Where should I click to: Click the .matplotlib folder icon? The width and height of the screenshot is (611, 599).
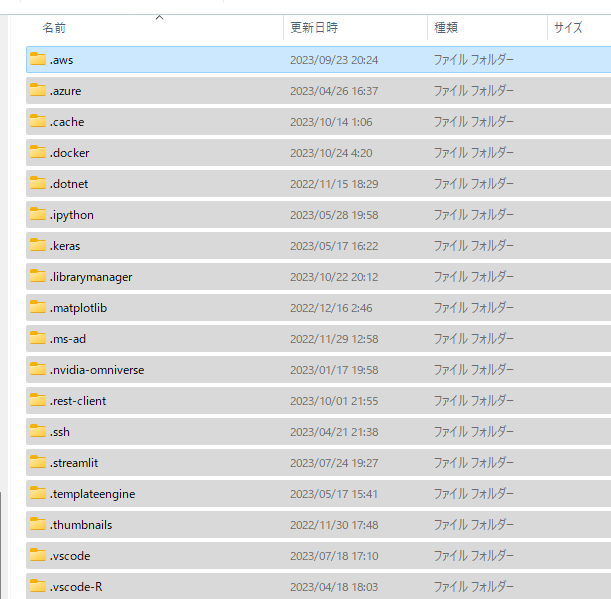coord(38,307)
